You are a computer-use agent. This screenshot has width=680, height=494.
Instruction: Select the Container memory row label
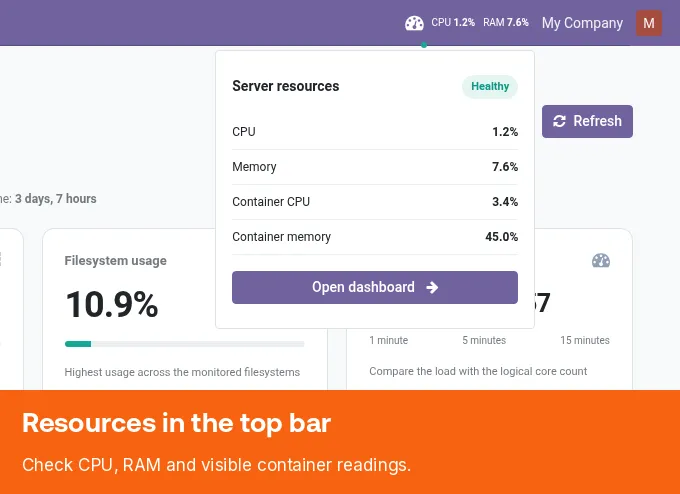click(x=281, y=237)
